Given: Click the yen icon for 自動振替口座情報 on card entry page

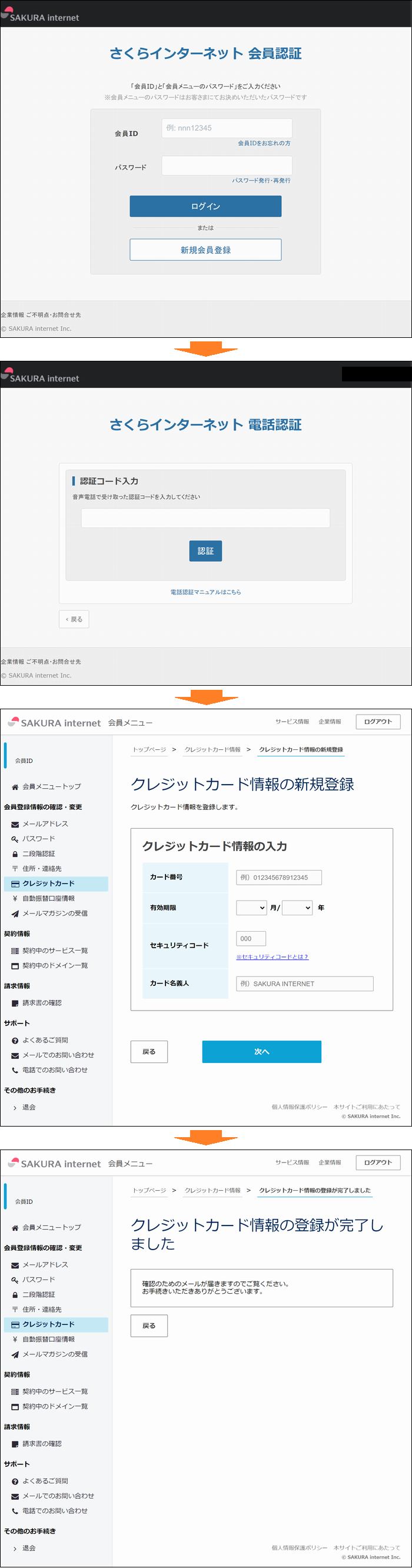Looking at the screenshot, I should (15, 898).
